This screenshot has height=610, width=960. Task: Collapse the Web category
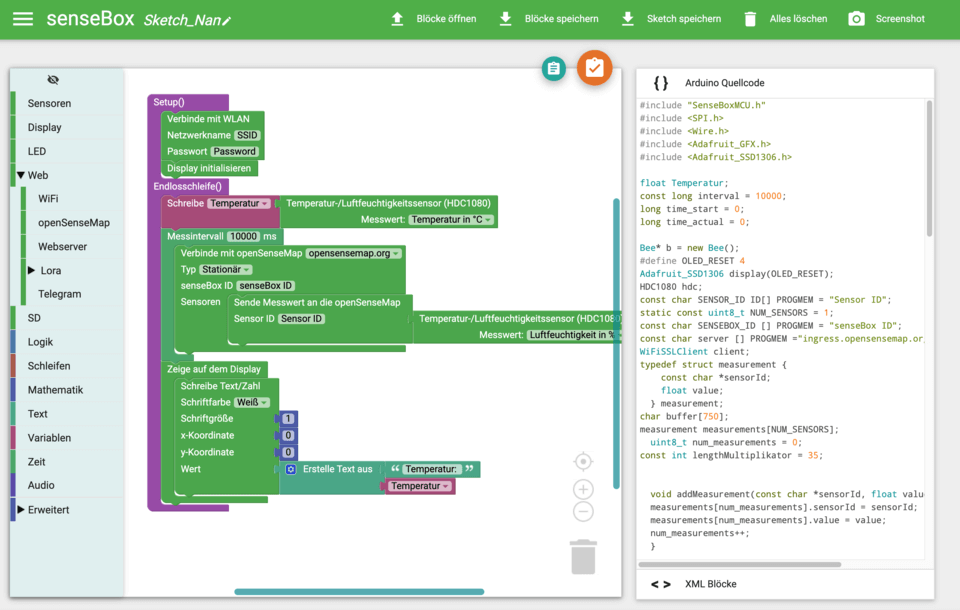[x=21, y=175]
